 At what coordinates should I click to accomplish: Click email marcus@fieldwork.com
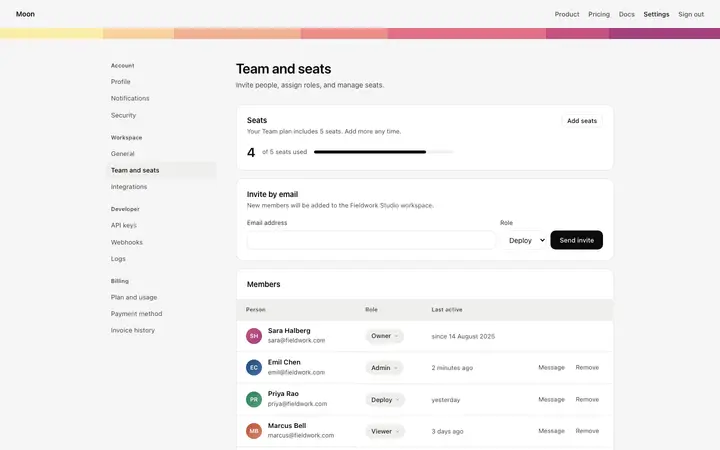click(x=301, y=435)
